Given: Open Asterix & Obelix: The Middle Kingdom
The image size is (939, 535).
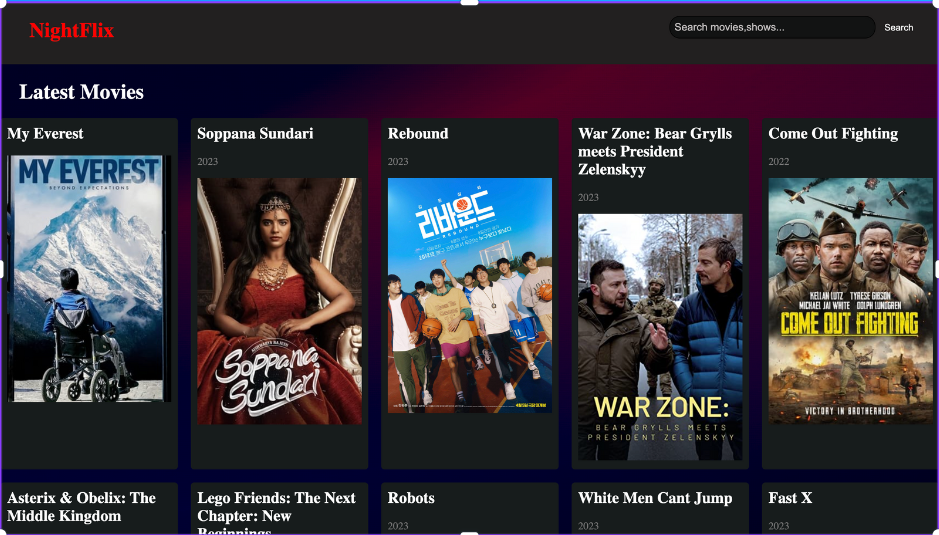Looking at the screenshot, I should coord(81,507).
